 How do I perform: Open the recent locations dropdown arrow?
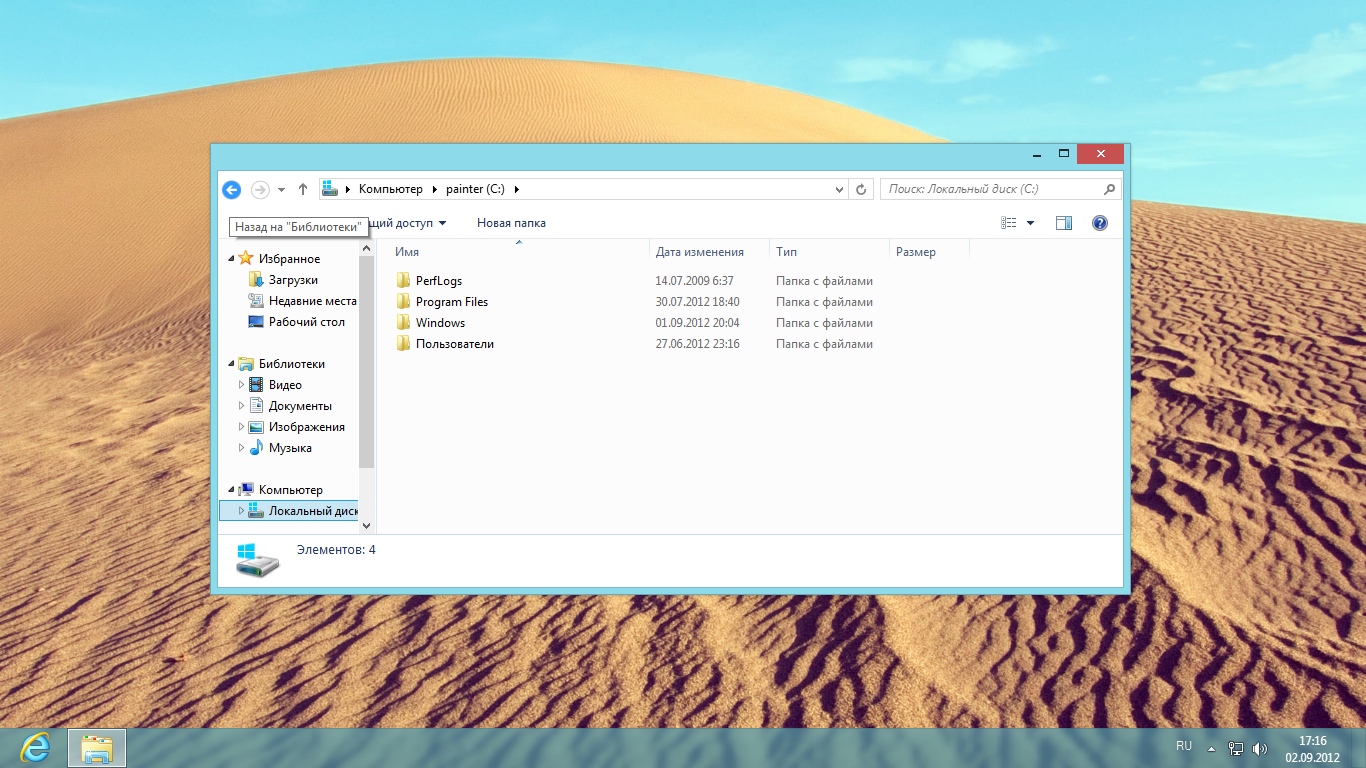tap(281, 189)
